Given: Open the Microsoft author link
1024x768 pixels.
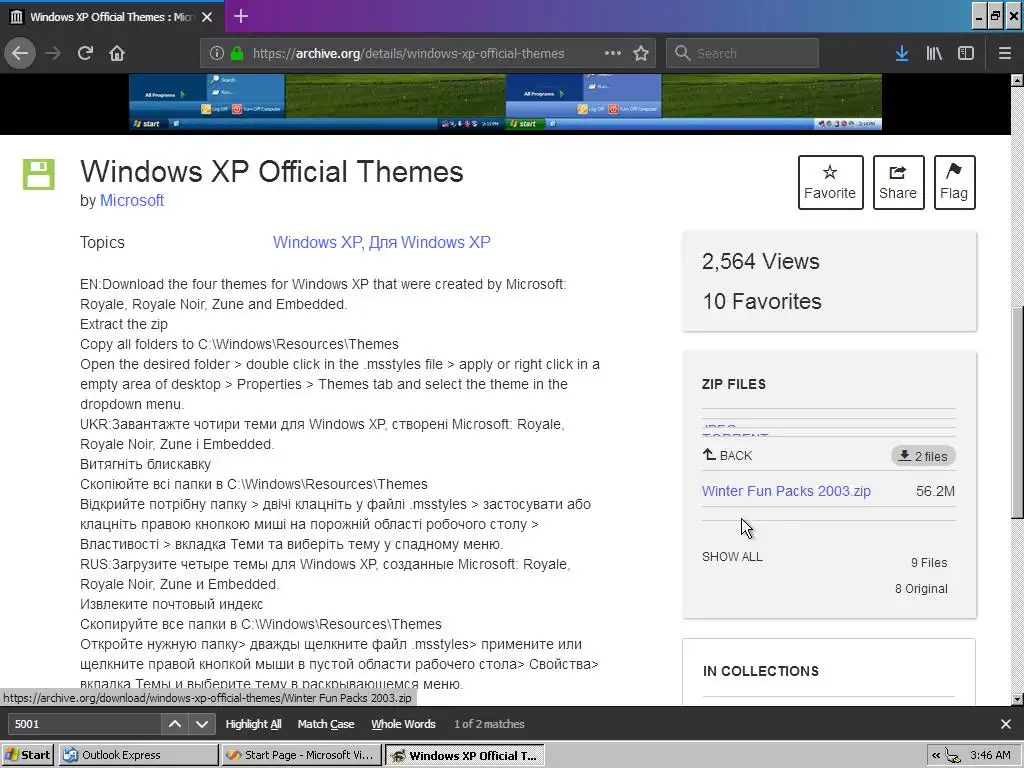Looking at the screenshot, I should click(x=131, y=200).
